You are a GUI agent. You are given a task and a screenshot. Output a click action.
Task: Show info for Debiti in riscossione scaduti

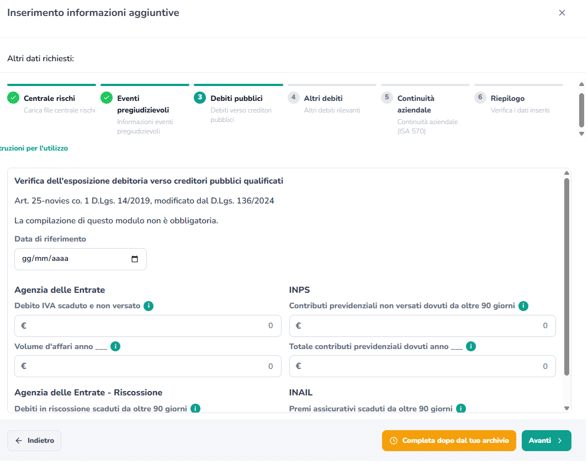click(x=195, y=408)
